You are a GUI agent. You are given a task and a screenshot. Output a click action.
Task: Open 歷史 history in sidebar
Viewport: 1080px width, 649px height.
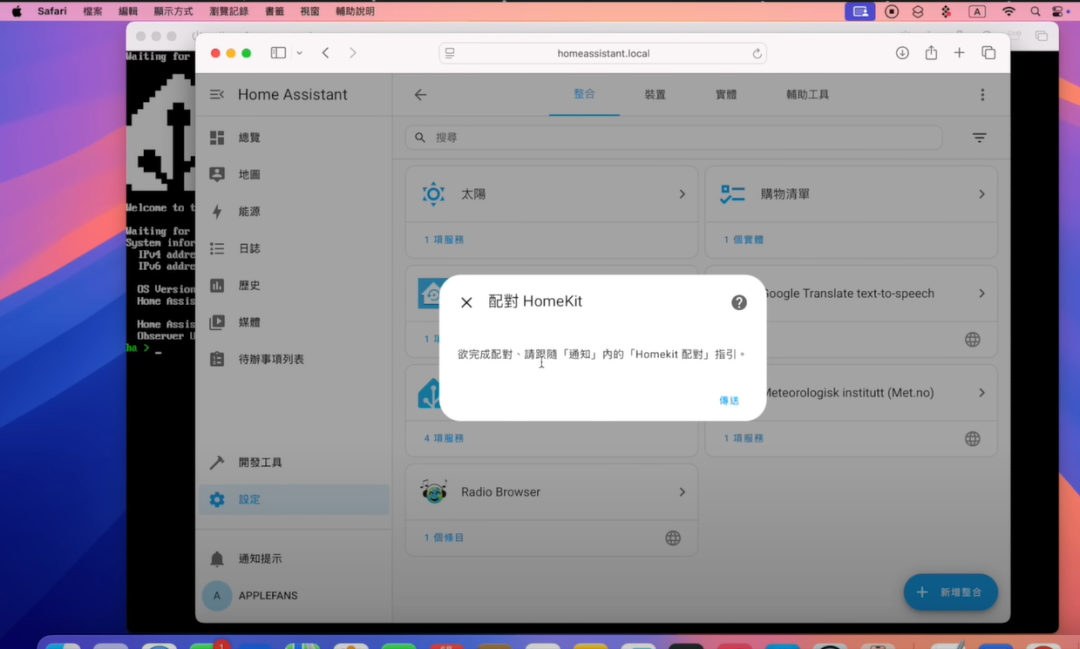coord(294,285)
